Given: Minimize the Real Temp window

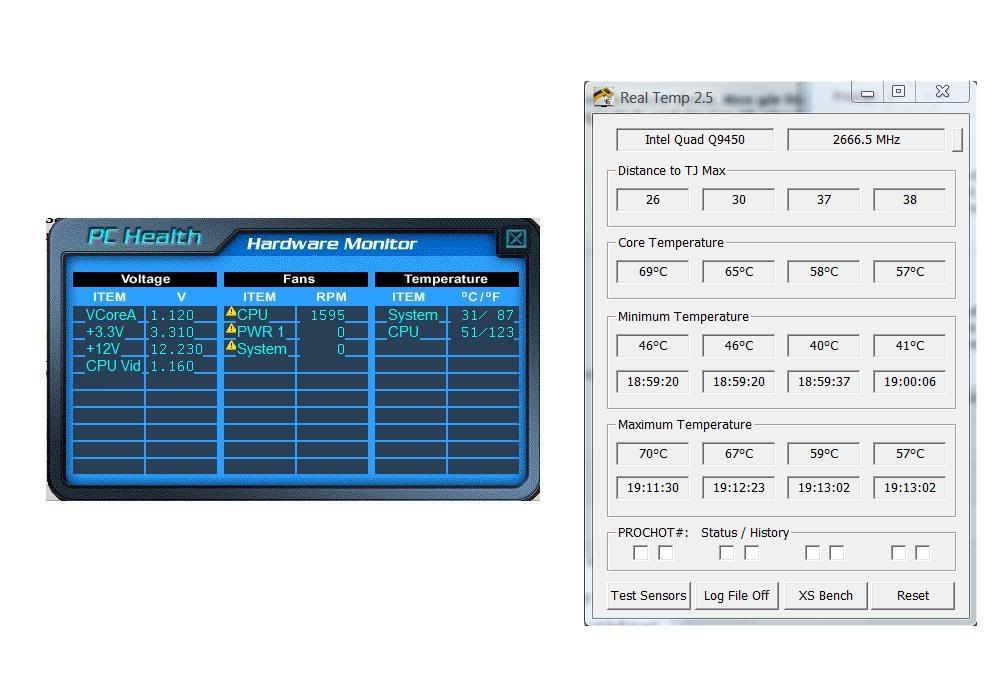Looking at the screenshot, I should [868, 93].
